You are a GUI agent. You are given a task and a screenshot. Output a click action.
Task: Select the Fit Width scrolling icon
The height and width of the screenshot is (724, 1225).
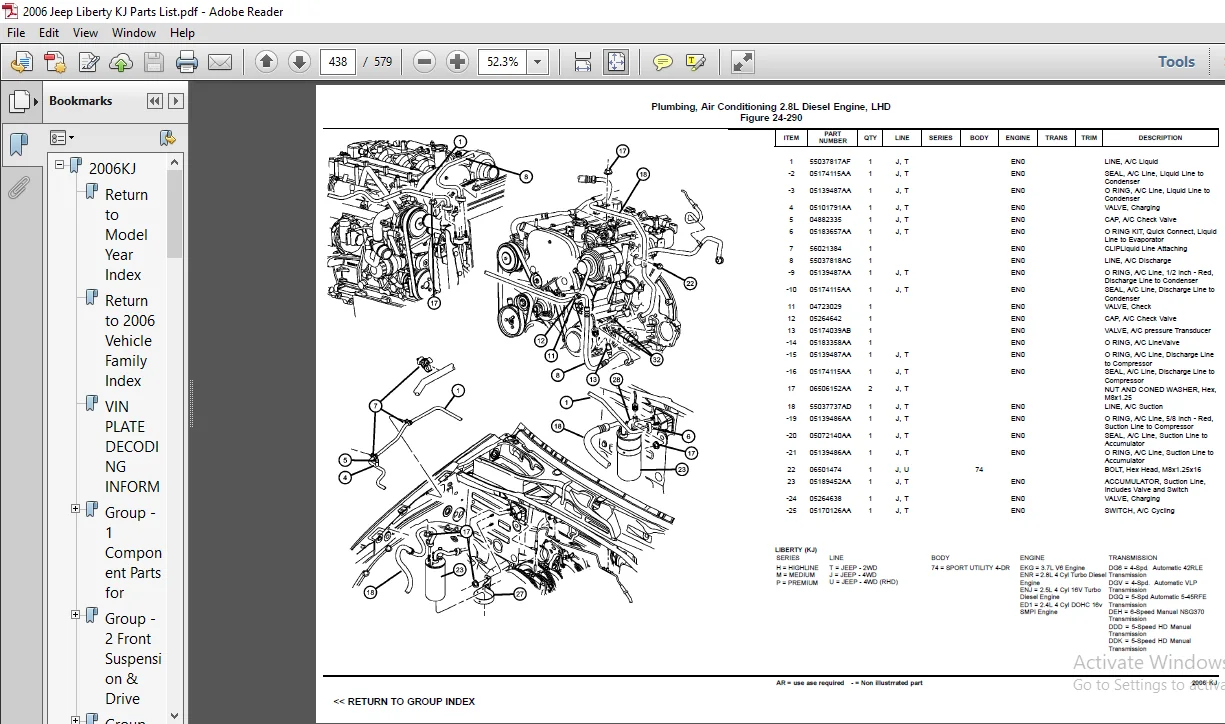pos(583,62)
